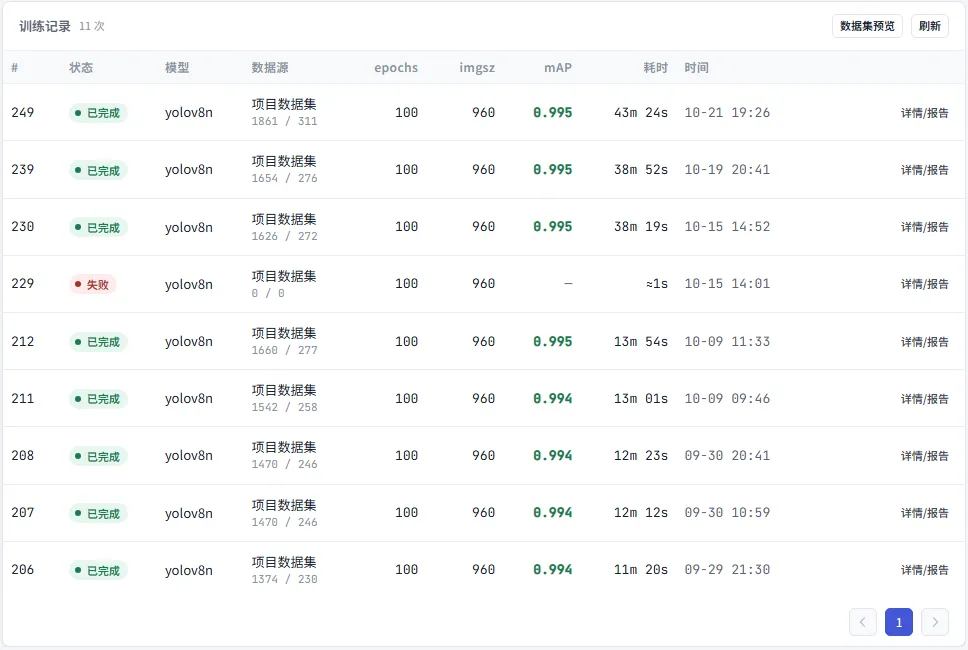Click the 训练记录 title
The height and width of the screenshot is (650, 968).
click(x=44, y=26)
